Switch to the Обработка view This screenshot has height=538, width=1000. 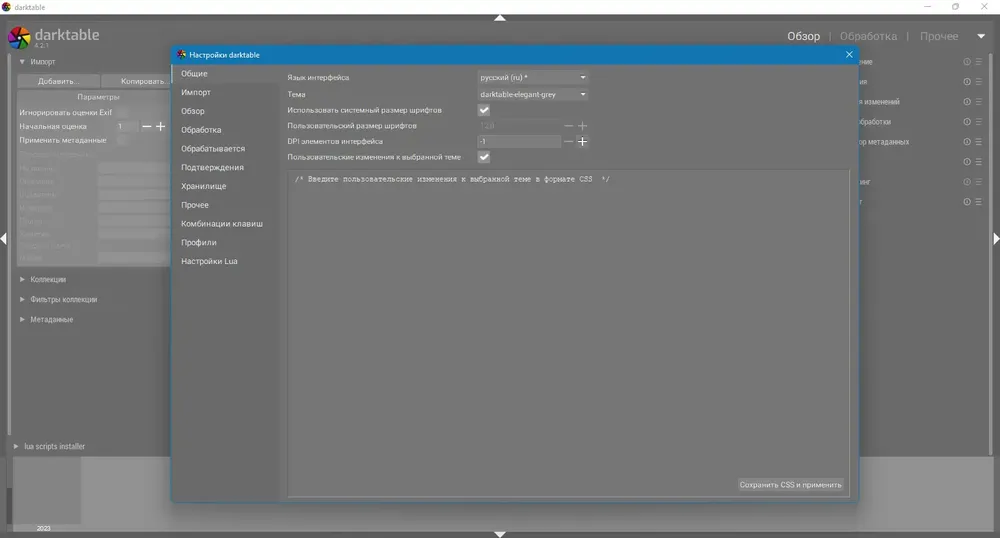point(868,36)
